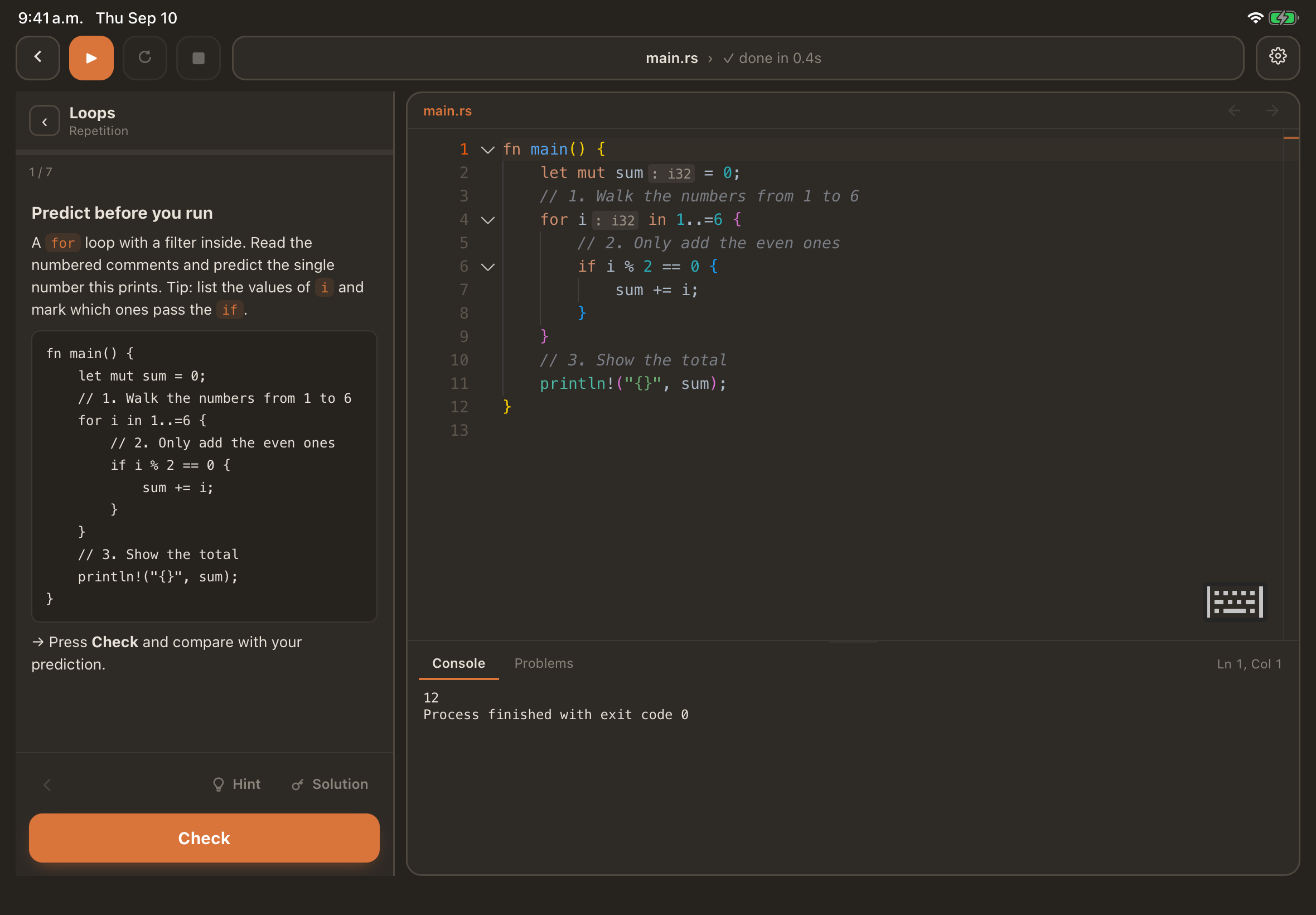Viewport: 1316px width, 915px height.
Task: Click the 'sum += i;' line in editor
Action: 656,290
